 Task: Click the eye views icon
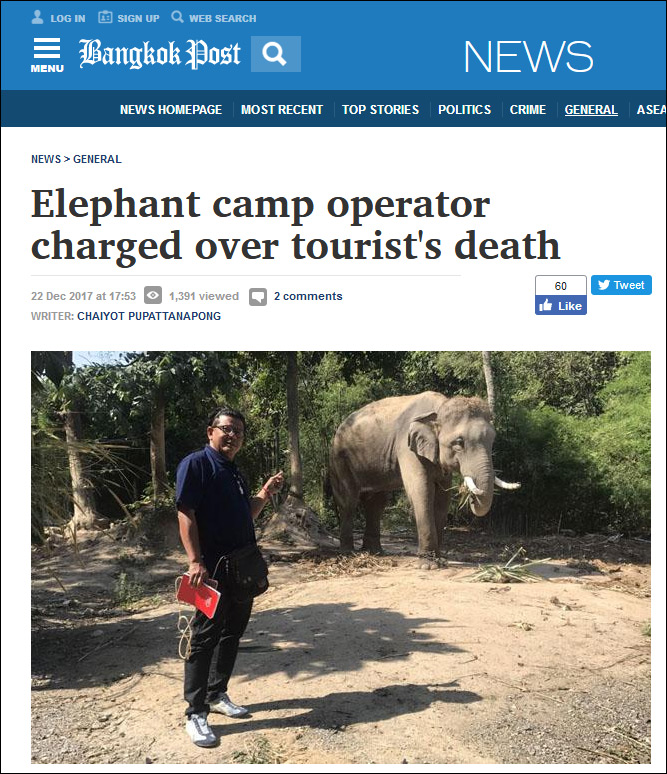(153, 296)
